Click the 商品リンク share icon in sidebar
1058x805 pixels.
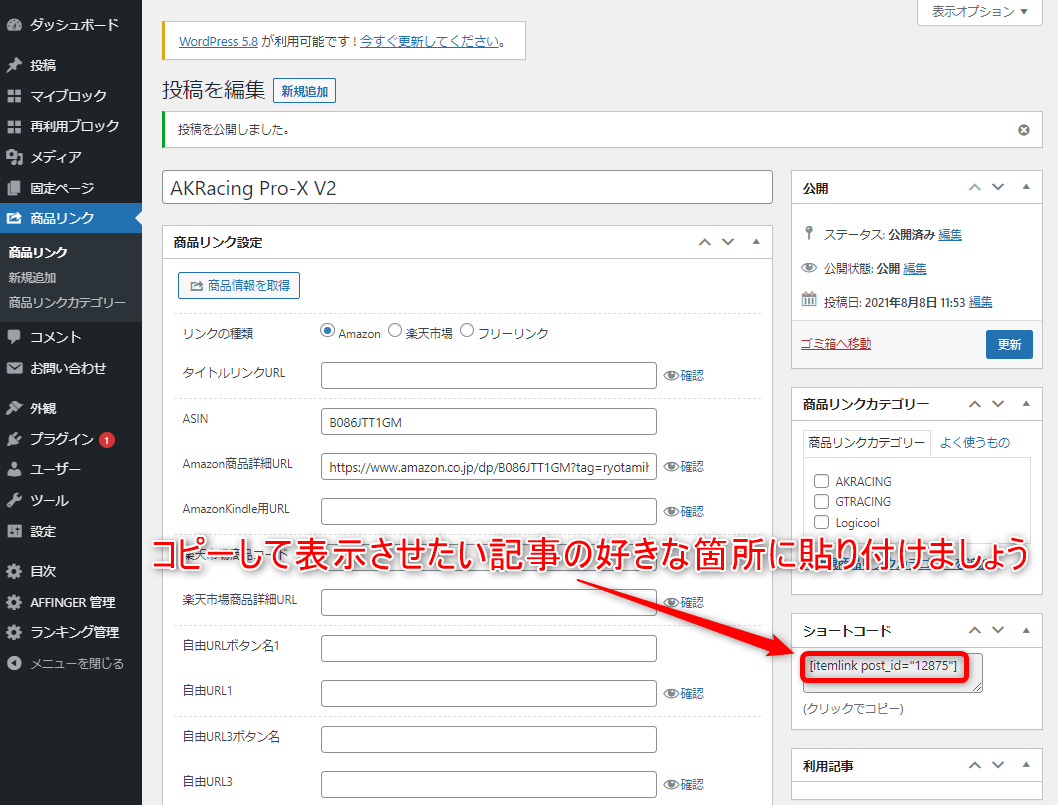pyautogui.click(x=14, y=218)
